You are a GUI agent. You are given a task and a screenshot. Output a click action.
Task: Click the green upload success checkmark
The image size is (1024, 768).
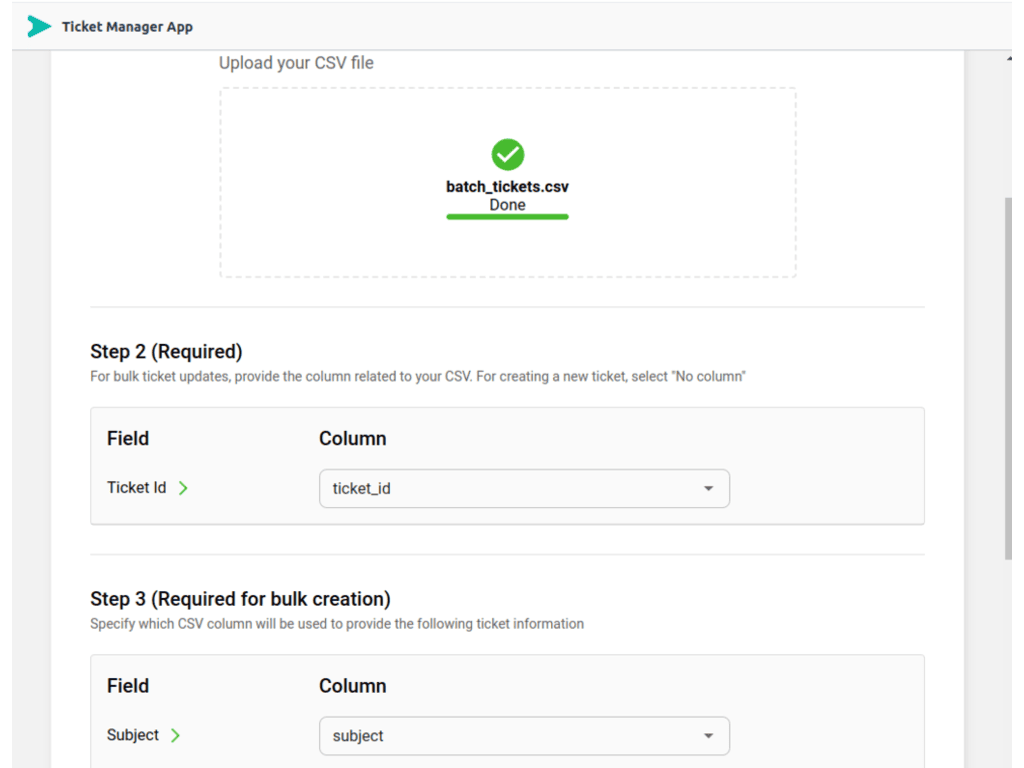tap(508, 154)
